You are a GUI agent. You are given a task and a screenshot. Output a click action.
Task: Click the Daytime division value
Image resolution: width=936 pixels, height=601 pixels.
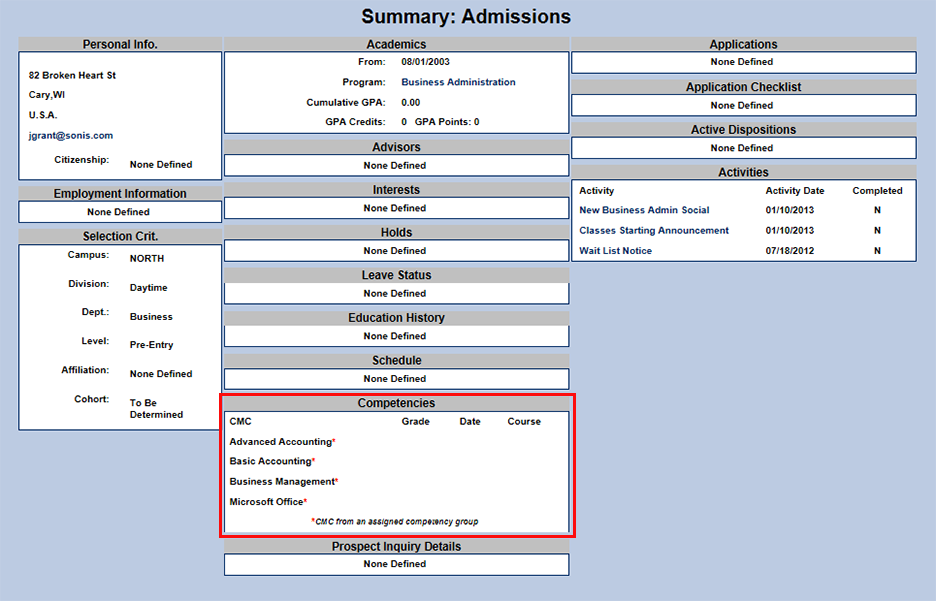point(149,288)
